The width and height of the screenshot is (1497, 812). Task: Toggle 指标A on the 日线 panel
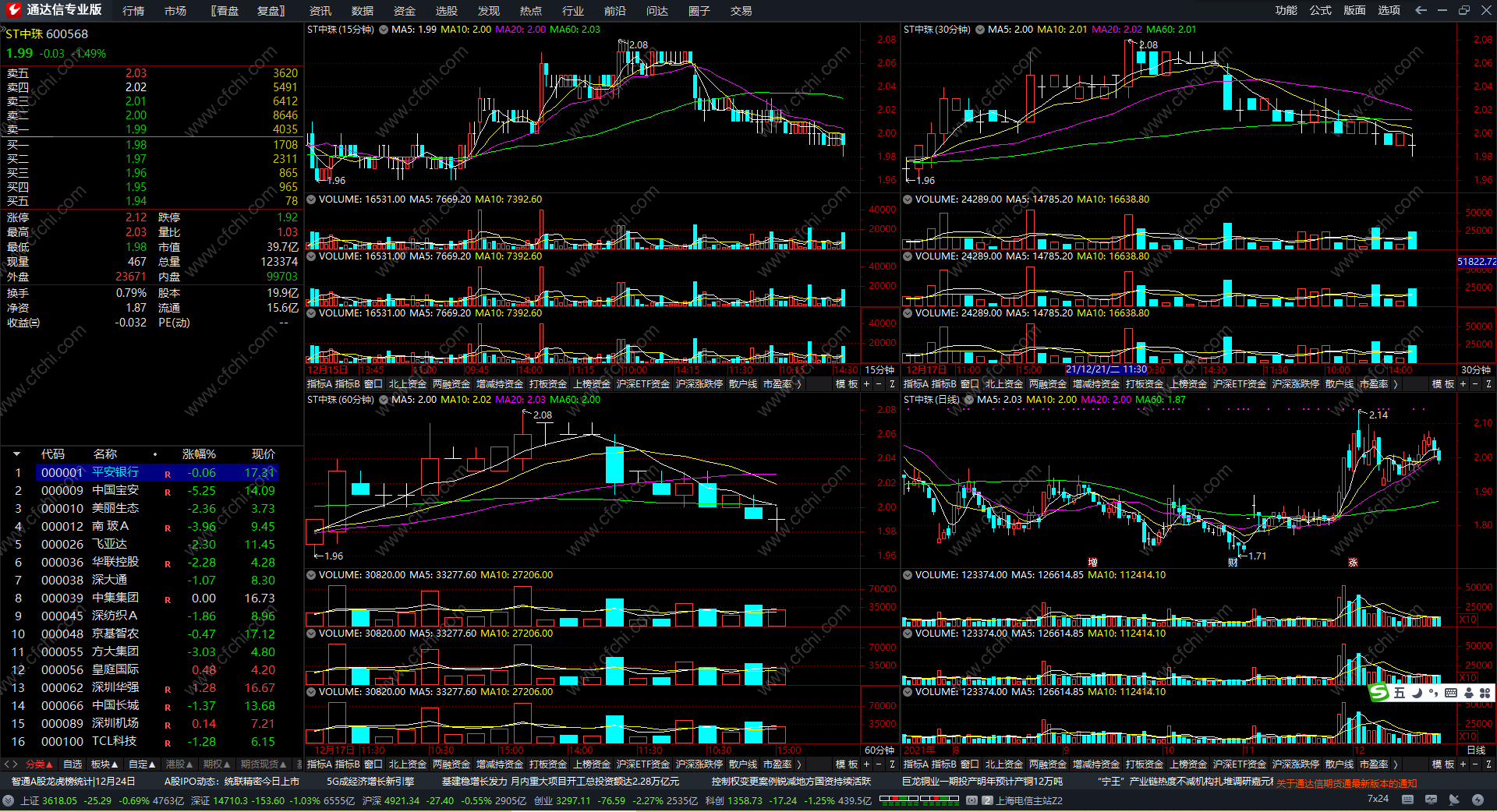point(916,764)
